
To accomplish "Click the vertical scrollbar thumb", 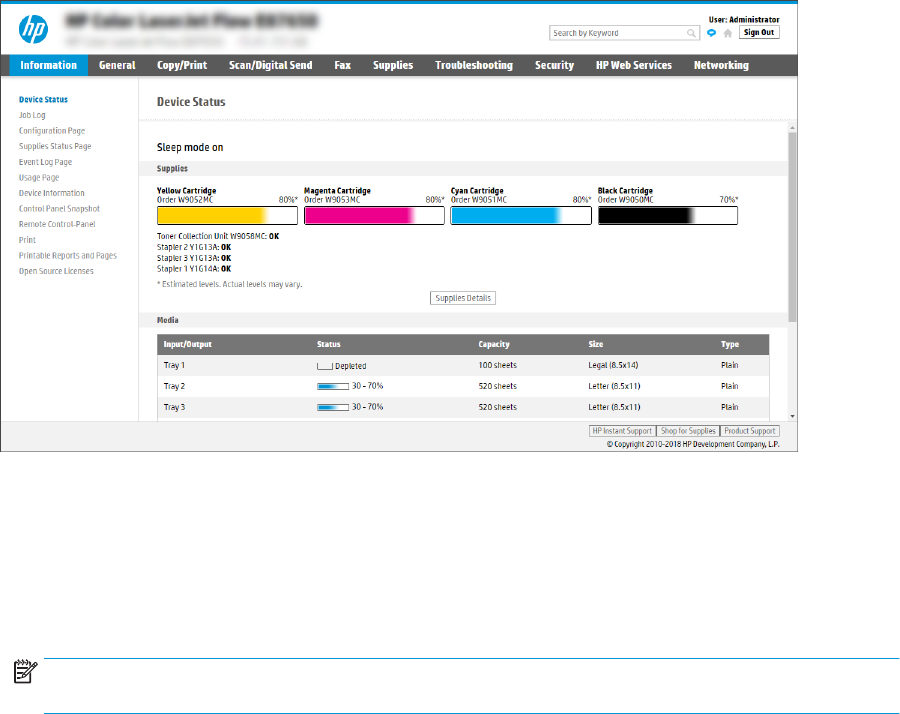I will click(x=792, y=227).
